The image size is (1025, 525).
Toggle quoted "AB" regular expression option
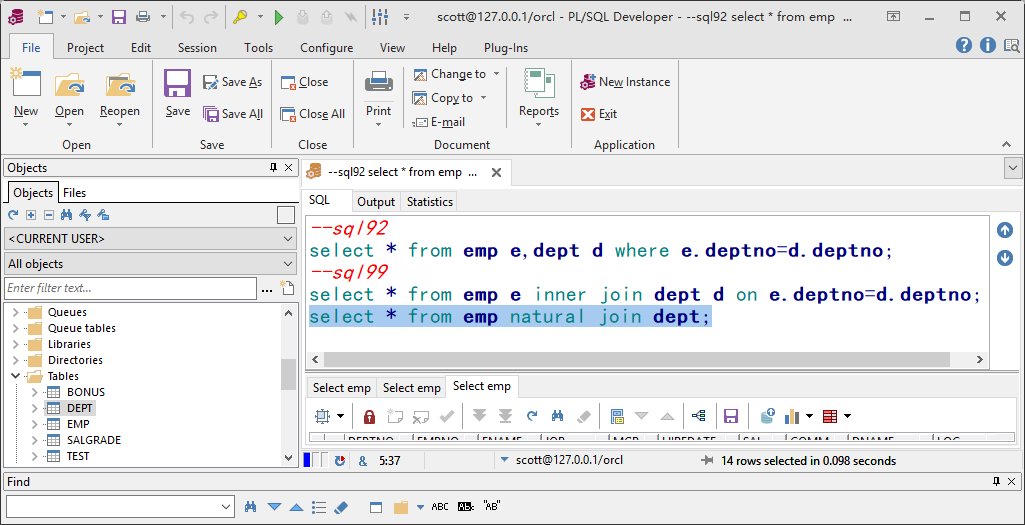(x=492, y=506)
